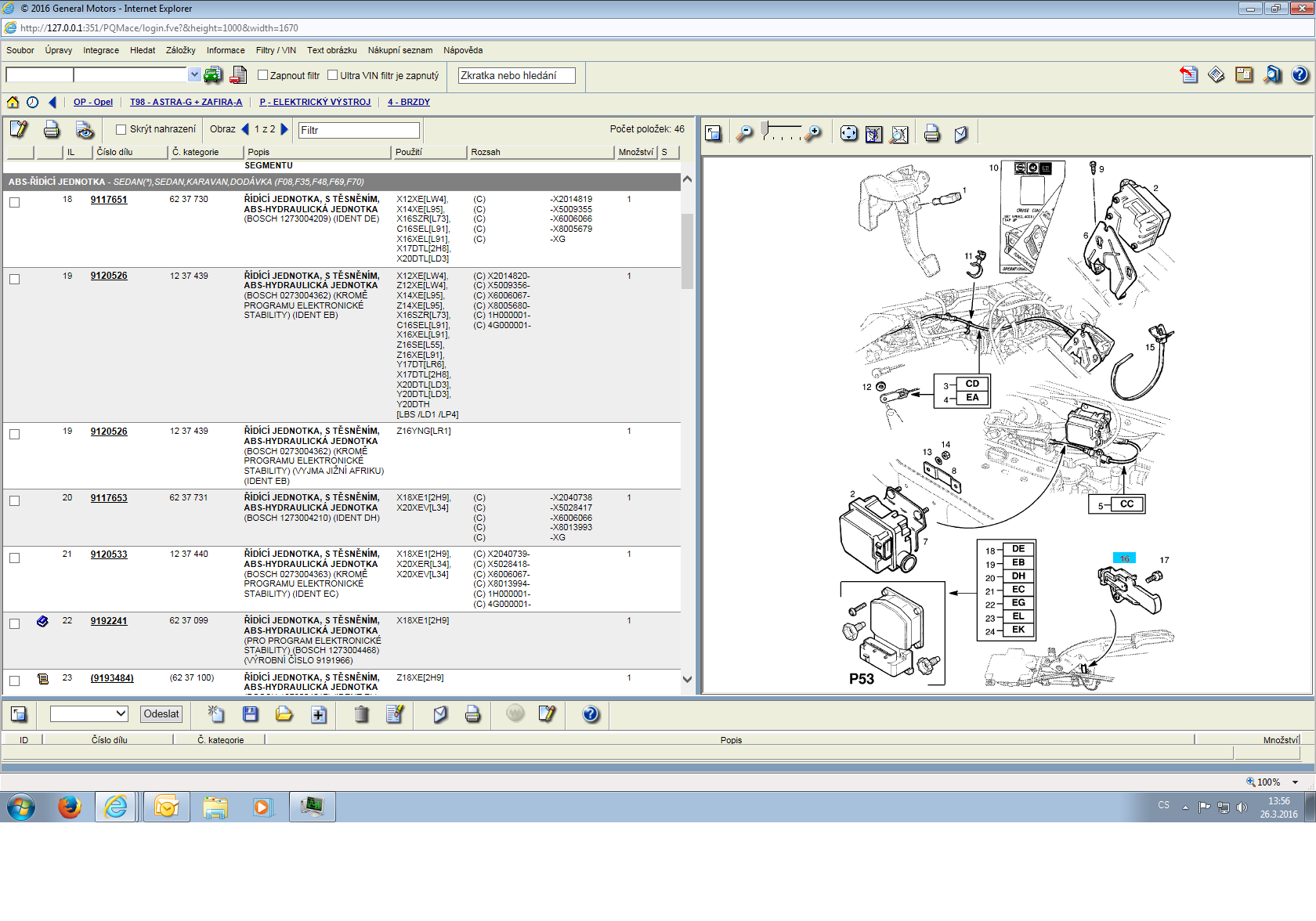Print the parts list

(x=52, y=129)
